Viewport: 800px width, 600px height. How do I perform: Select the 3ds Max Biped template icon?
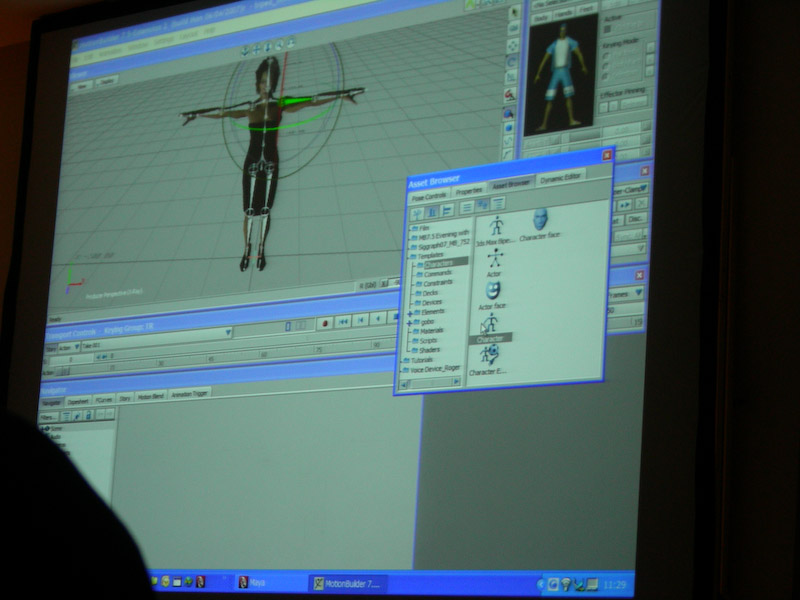pos(496,226)
